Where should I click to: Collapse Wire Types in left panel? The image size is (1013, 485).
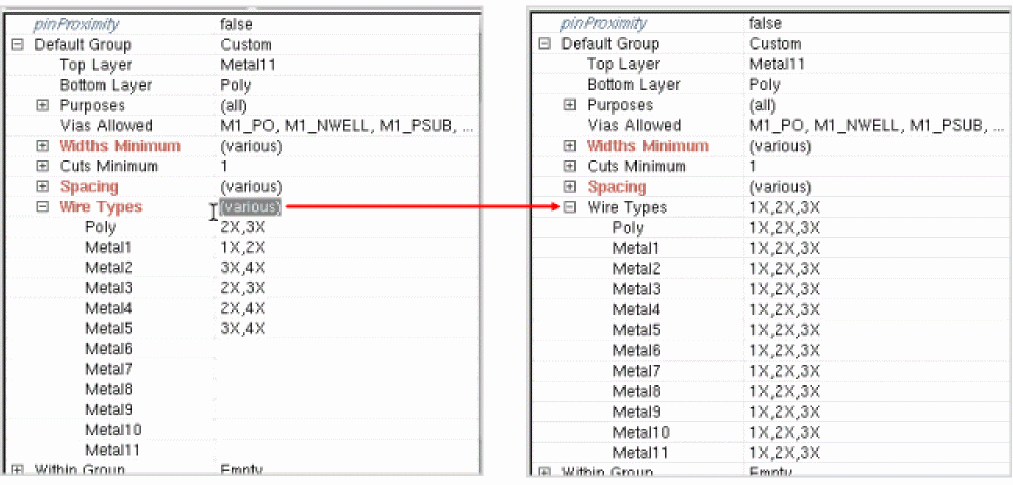point(43,207)
